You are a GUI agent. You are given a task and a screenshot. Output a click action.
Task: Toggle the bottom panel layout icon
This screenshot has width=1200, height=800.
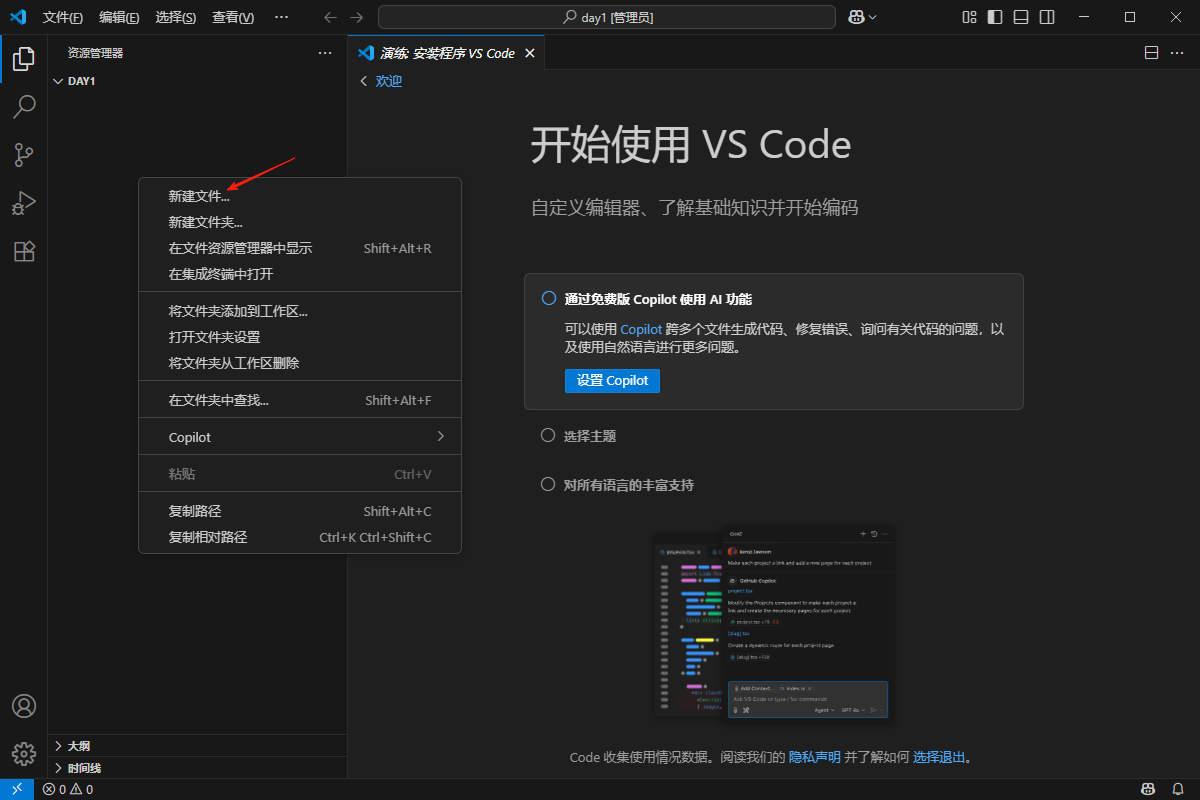1021,17
